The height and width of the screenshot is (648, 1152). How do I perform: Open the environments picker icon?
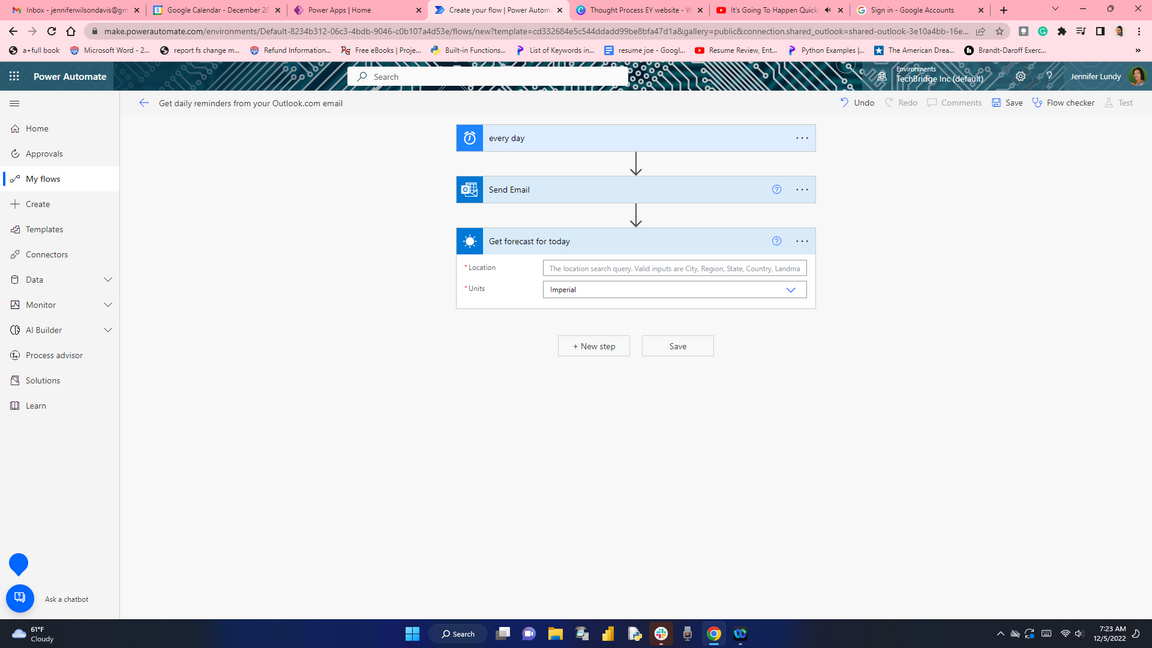click(x=882, y=76)
